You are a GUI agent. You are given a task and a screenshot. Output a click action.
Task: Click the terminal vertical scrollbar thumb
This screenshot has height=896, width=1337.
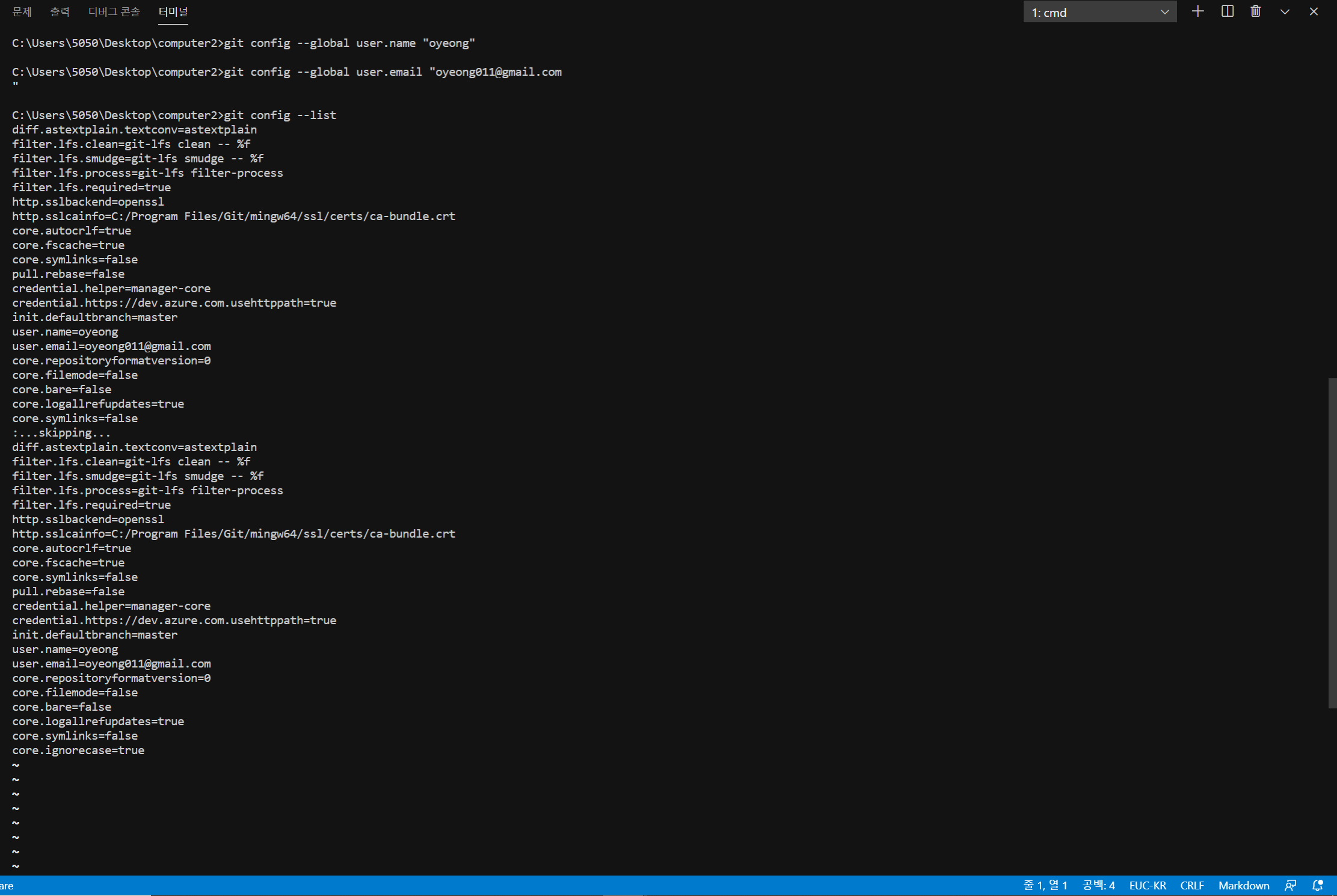click(1332, 543)
